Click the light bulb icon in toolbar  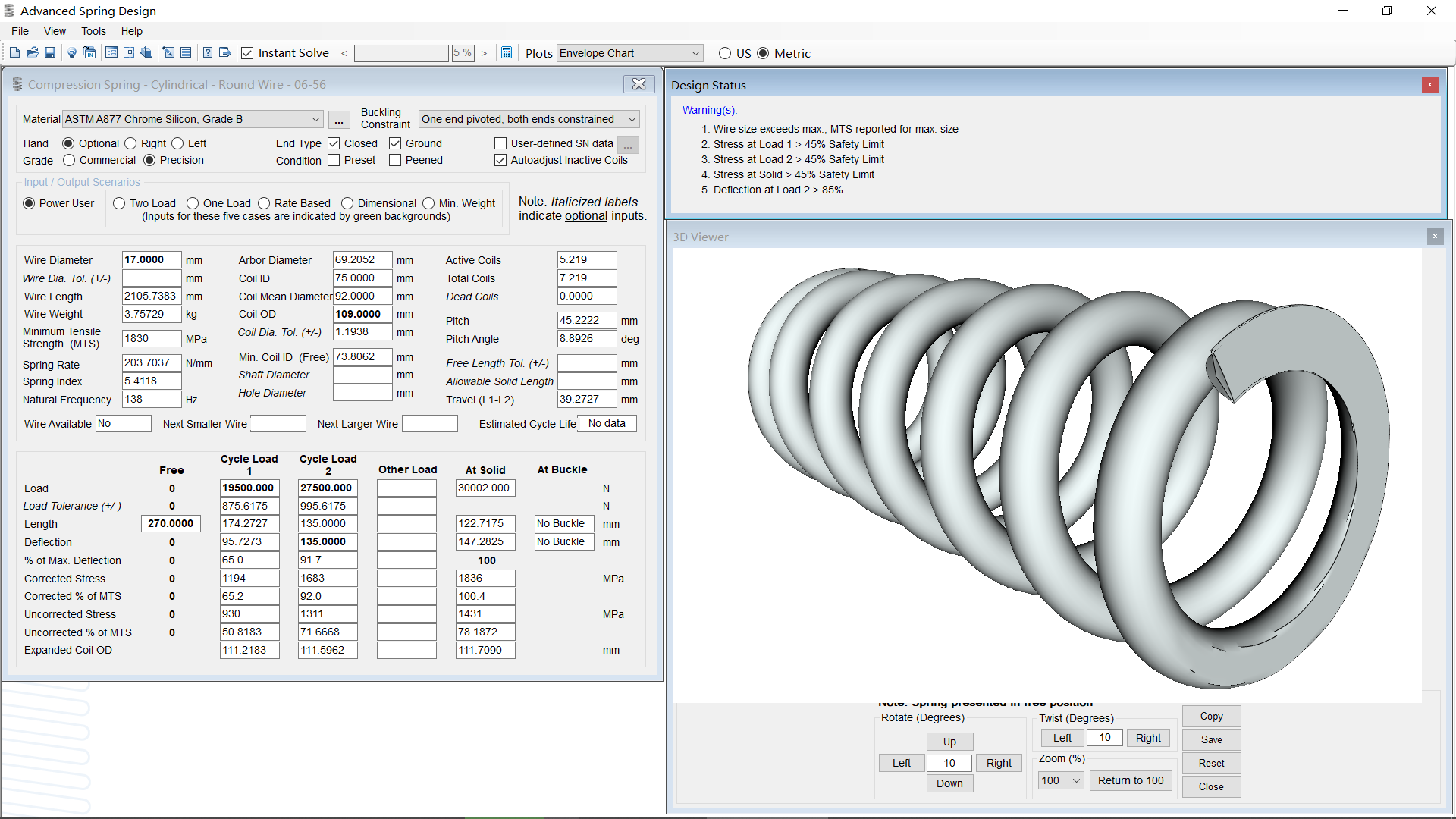pos(72,53)
